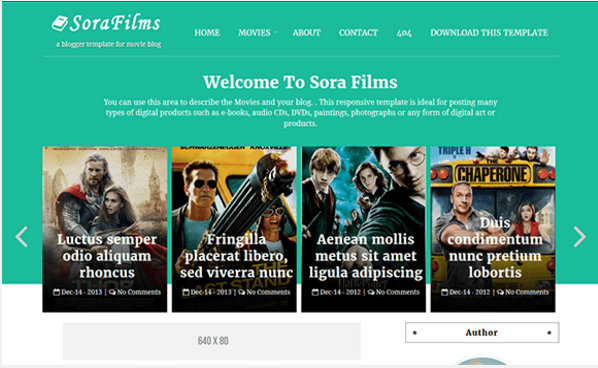Go to the Contact page
The image size is (598, 368).
tap(358, 33)
